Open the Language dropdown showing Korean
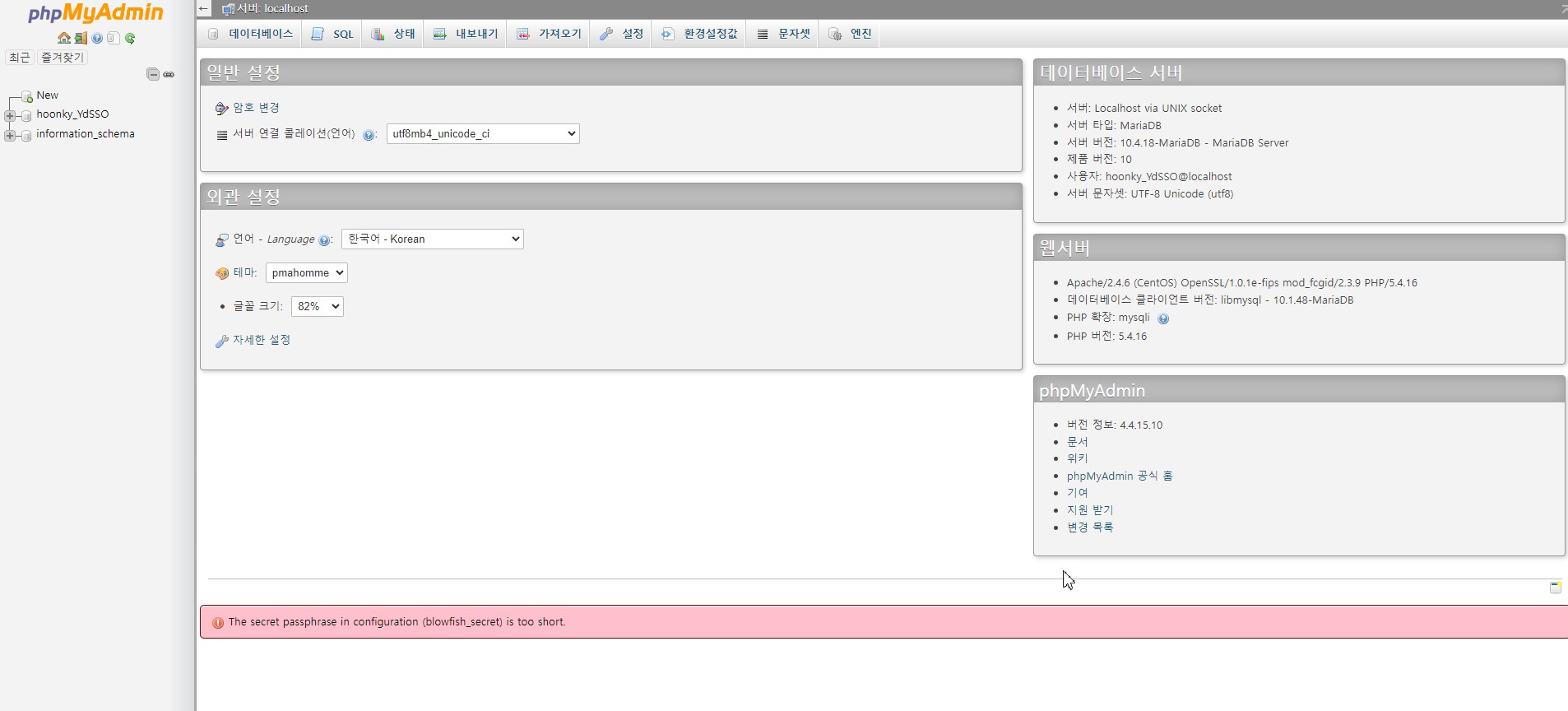Screen dimensions: 1568x711 pos(433,239)
